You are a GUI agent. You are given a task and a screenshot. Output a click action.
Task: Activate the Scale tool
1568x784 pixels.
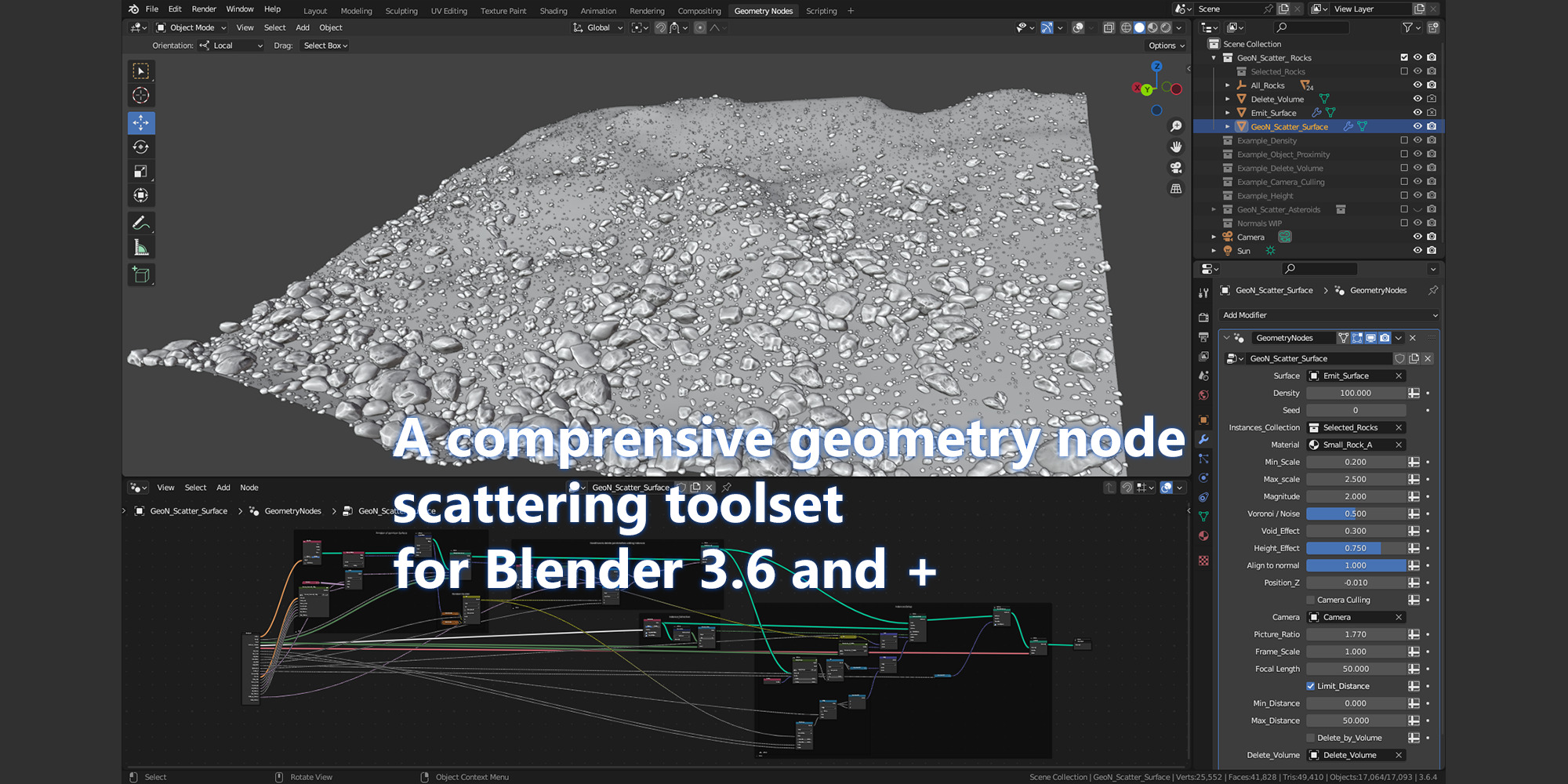coord(141,172)
